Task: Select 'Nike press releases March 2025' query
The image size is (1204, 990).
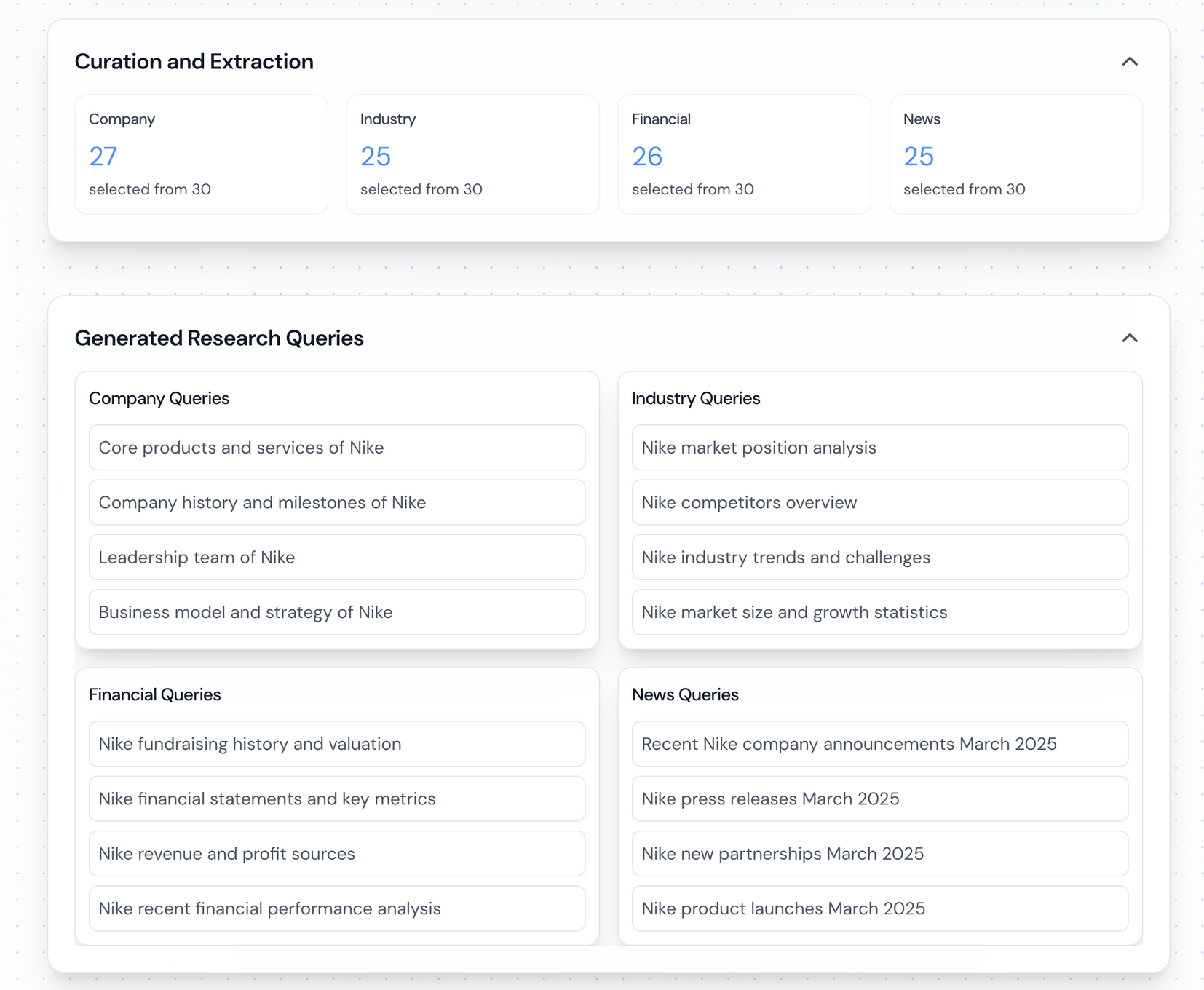Action: pyautogui.click(x=880, y=799)
